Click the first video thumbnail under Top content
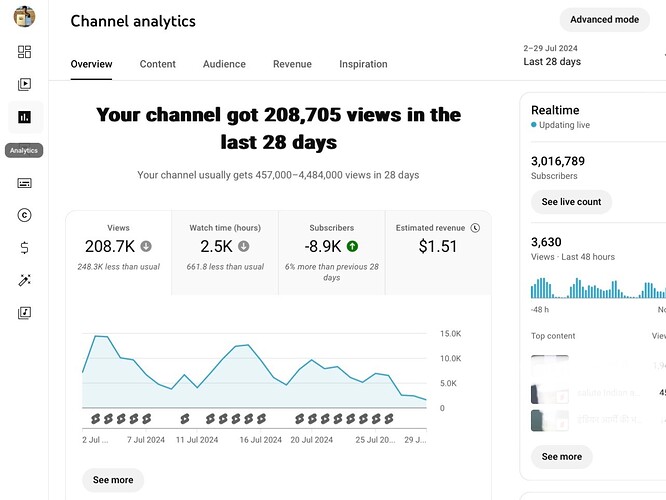The height and width of the screenshot is (500, 666). (x=549, y=365)
